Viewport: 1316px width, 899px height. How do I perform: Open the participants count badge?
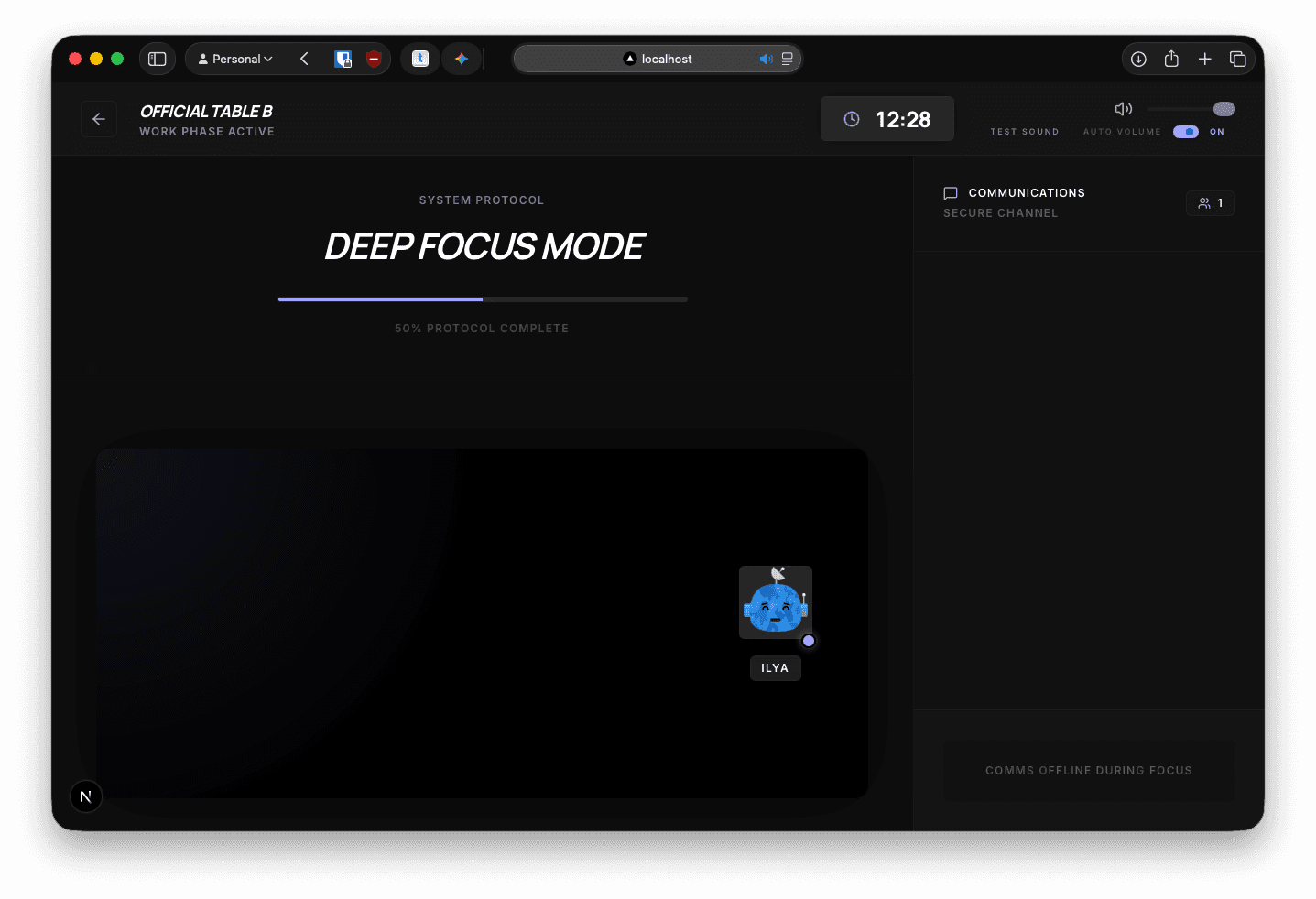tap(1210, 203)
